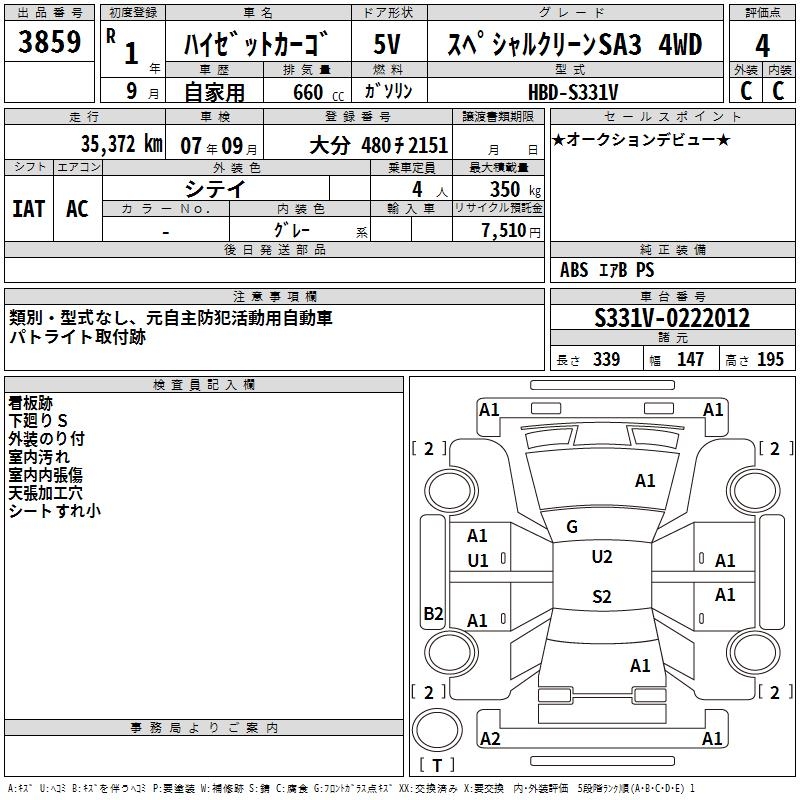The image size is (800, 800).
Task: Click the オークションデビュー sales point text
Action: (x=641, y=139)
